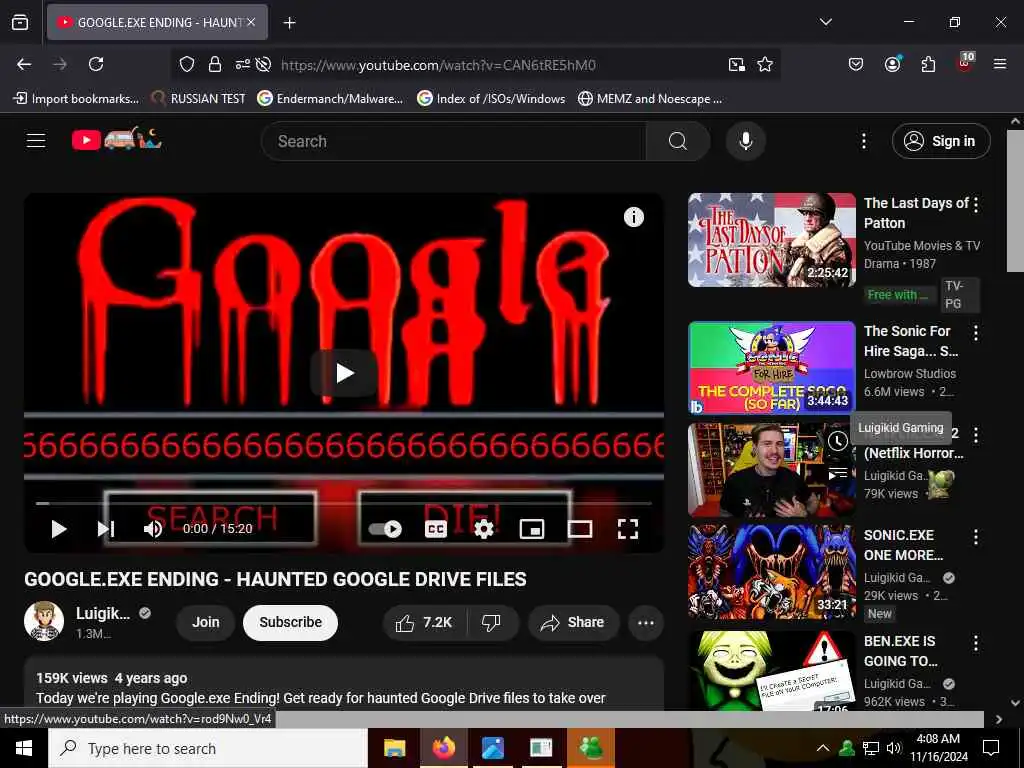Open SONIC.EXE ONE MORE video thumbnail
1024x768 pixels.
[x=772, y=571]
